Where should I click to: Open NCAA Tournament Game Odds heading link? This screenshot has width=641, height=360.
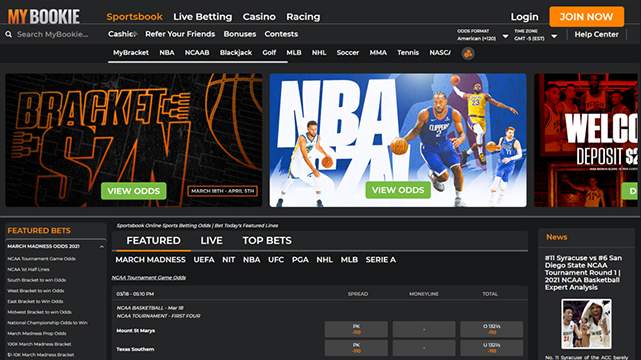point(149,277)
